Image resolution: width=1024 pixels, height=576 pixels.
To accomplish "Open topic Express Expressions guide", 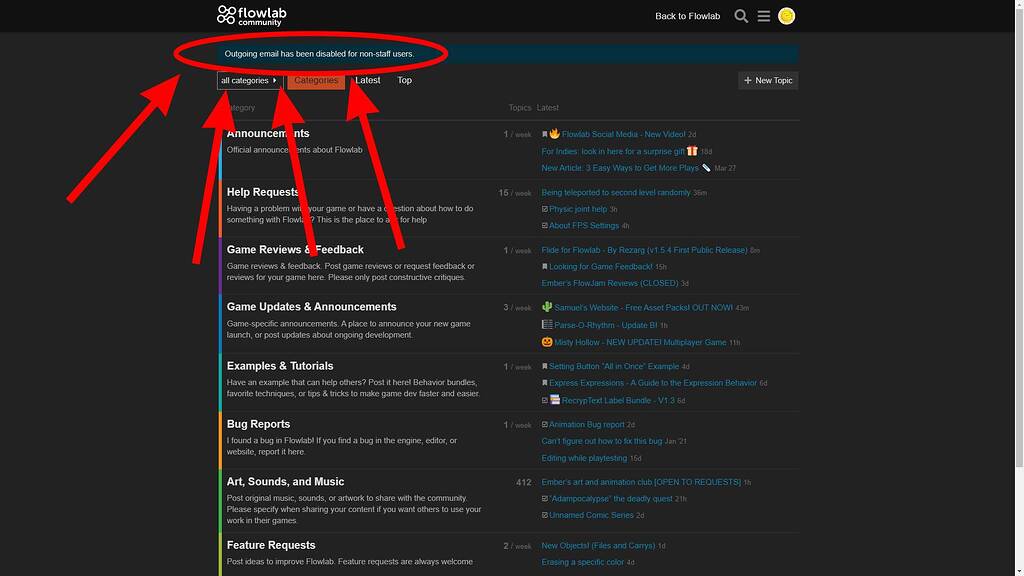I will point(653,383).
